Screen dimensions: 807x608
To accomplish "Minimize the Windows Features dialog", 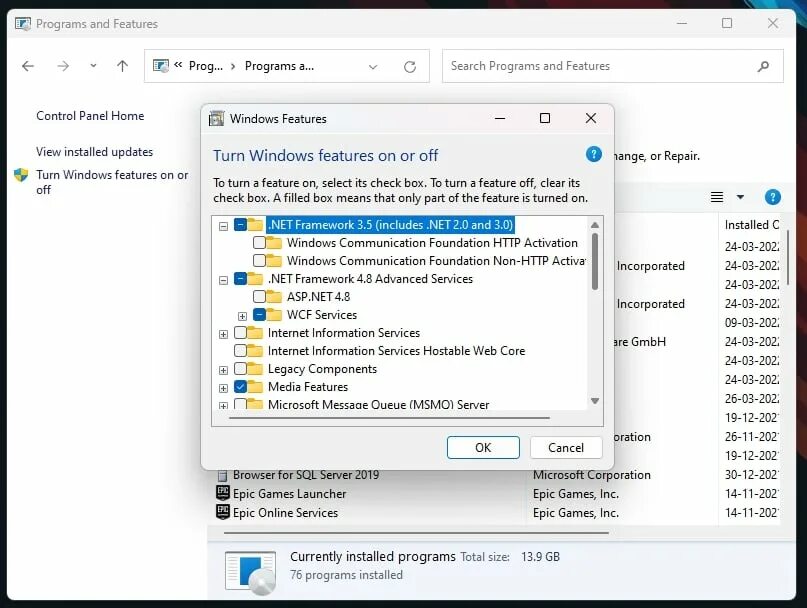I will tap(500, 118).
